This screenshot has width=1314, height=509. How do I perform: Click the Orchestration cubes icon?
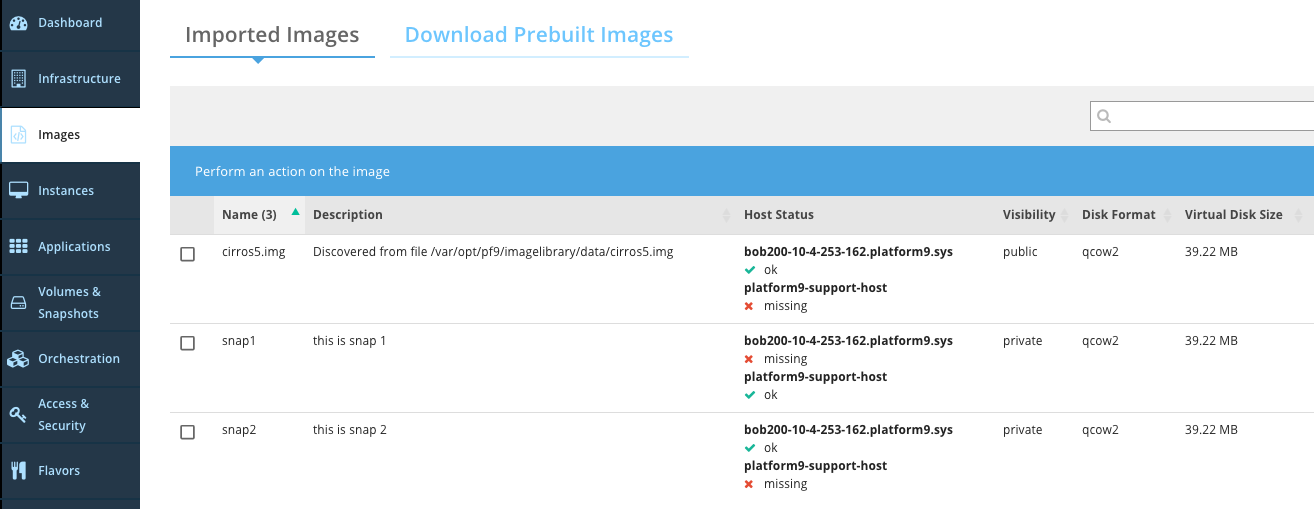[18, 359]
